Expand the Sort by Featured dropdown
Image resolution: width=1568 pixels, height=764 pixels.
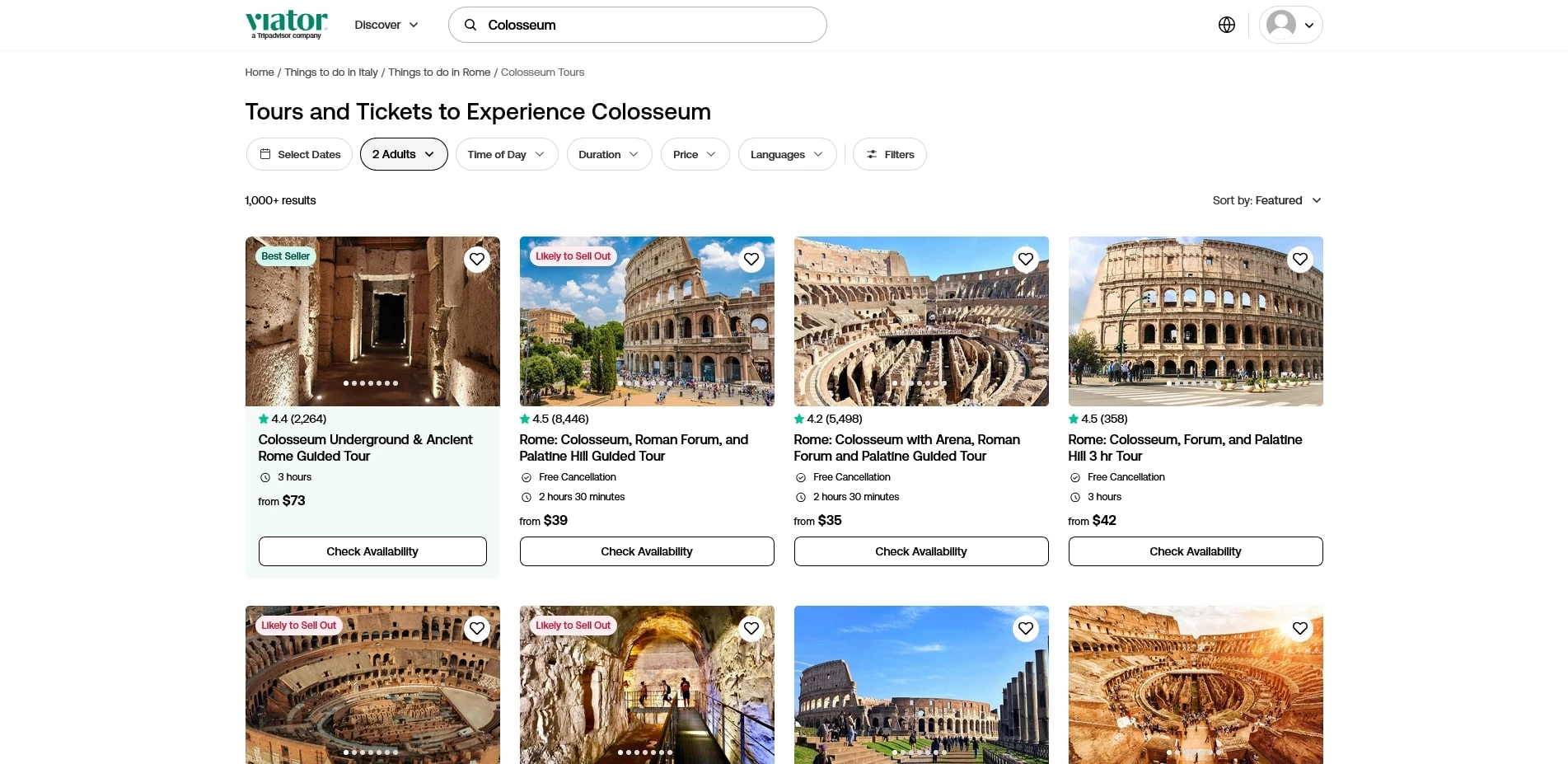pyautogui.click(x=1266, y=200)
